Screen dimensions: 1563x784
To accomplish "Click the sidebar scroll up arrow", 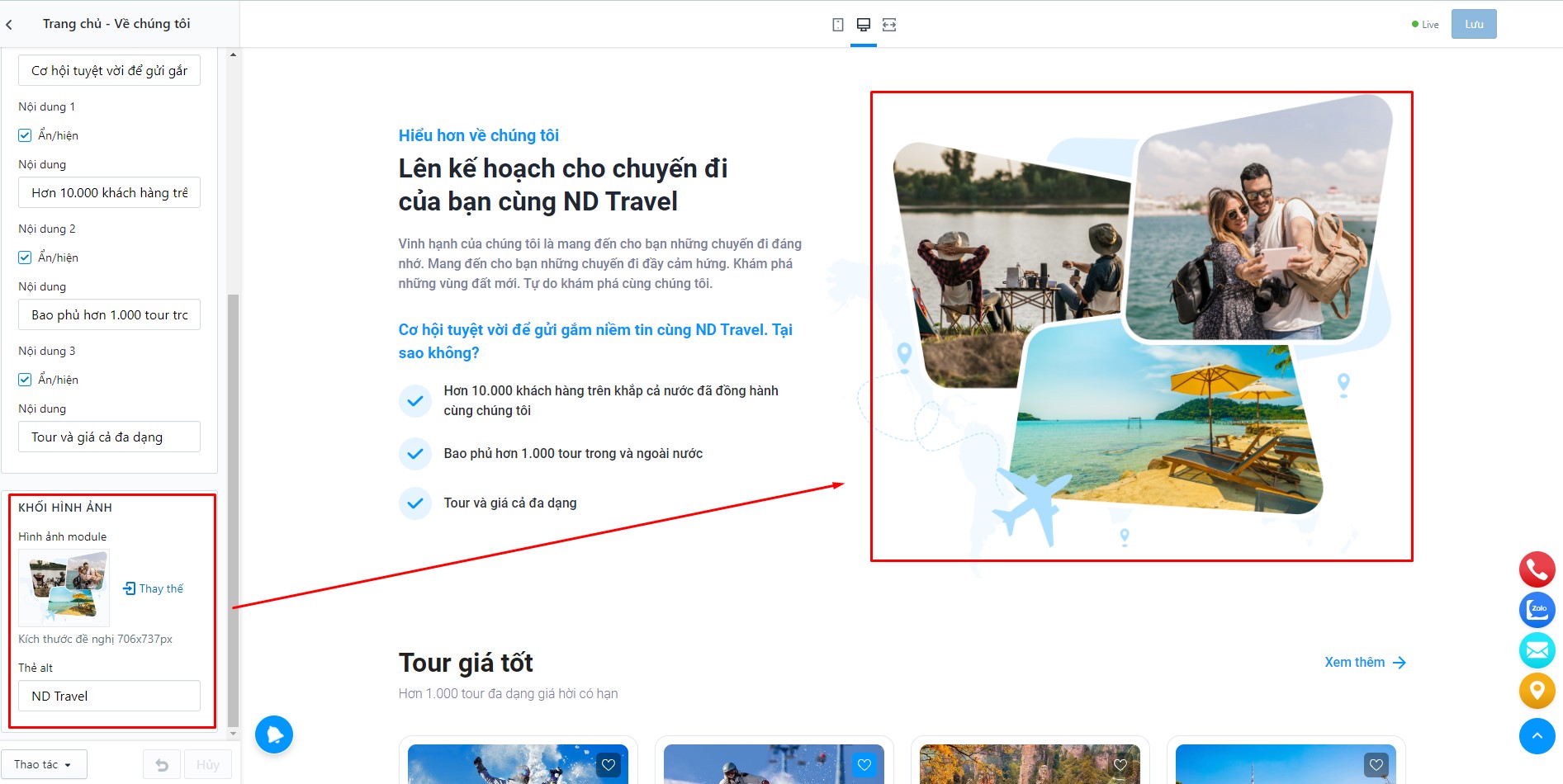I will (233, 54).
